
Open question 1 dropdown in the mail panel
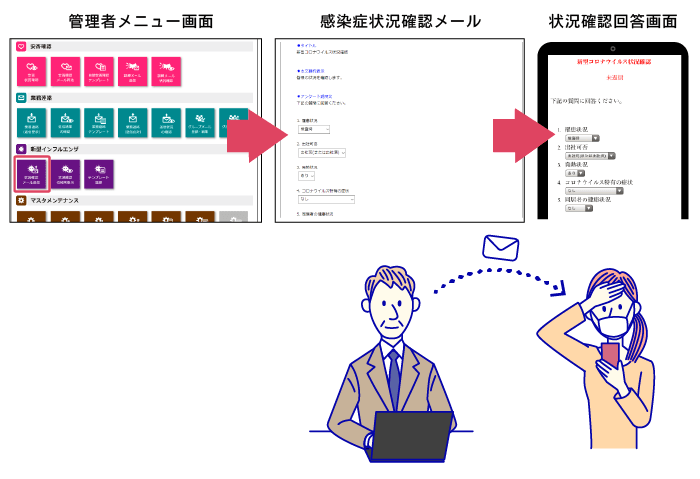(x=314, y=129)
